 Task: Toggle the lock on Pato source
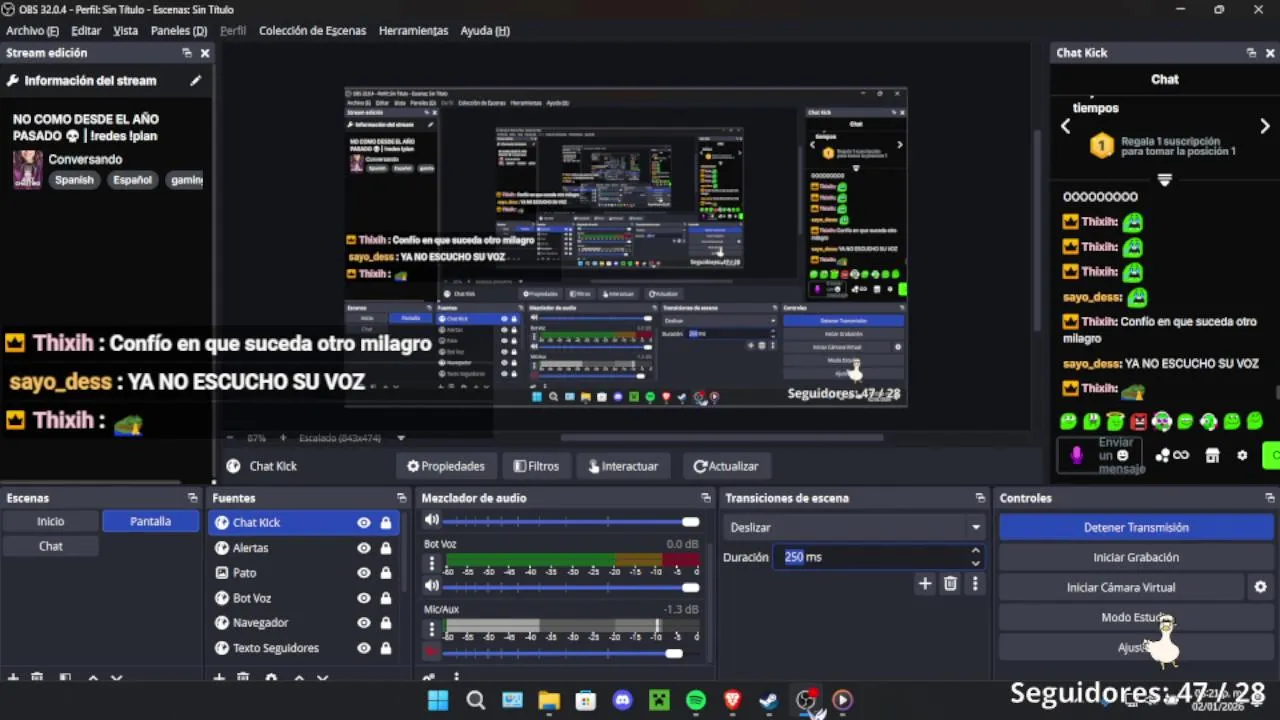pyautogui.click(x=385, y=573)
